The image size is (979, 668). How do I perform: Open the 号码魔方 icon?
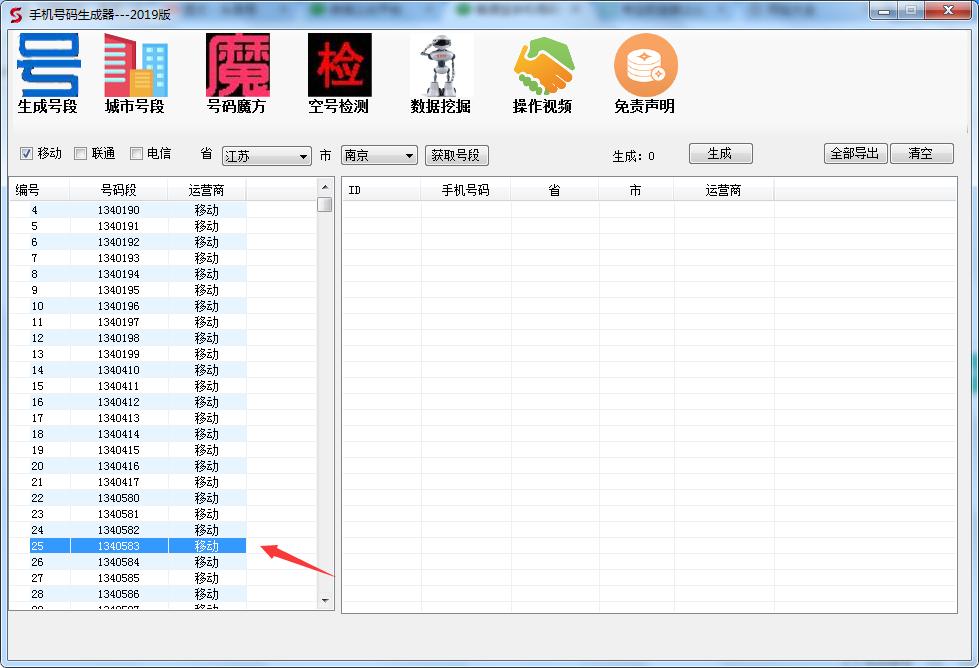point(237,74)
